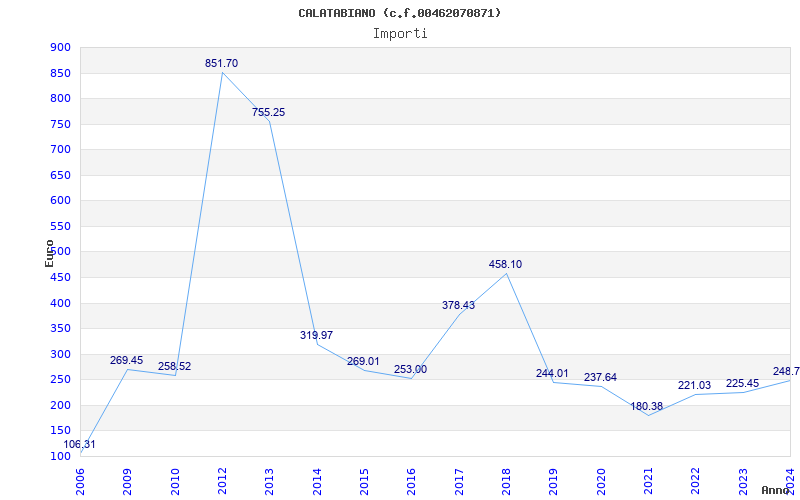Click the y-axis value 800
The image size is (800, 500).
[x=60, y=98]
